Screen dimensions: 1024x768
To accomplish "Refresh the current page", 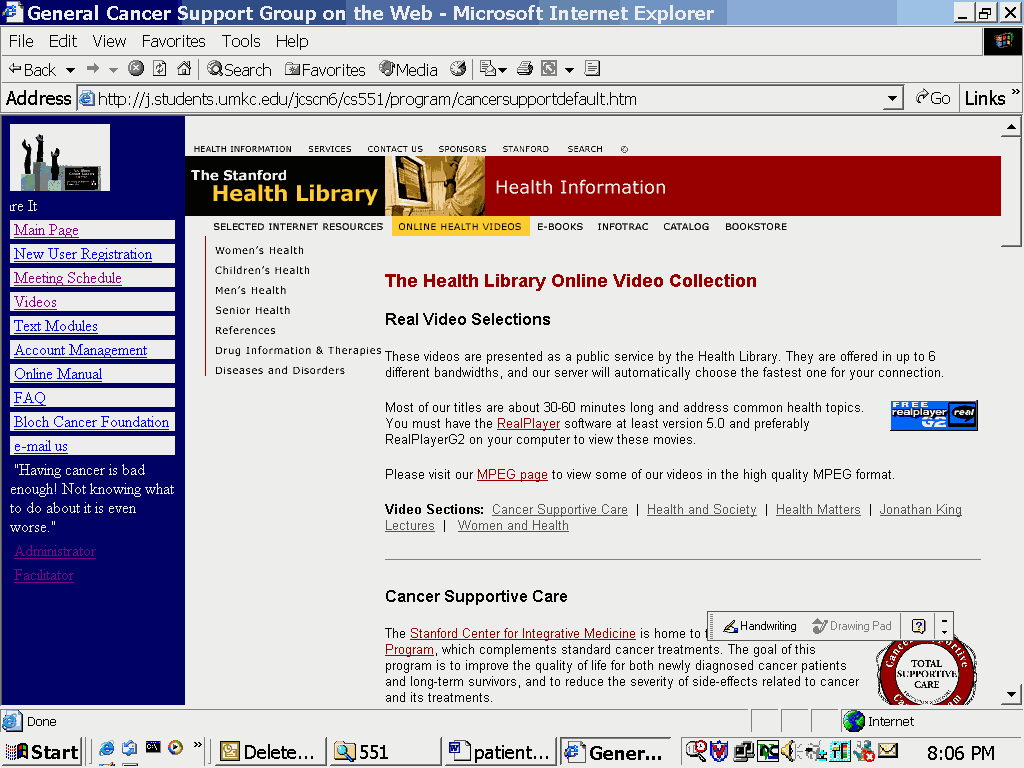I will click(160, 69).
